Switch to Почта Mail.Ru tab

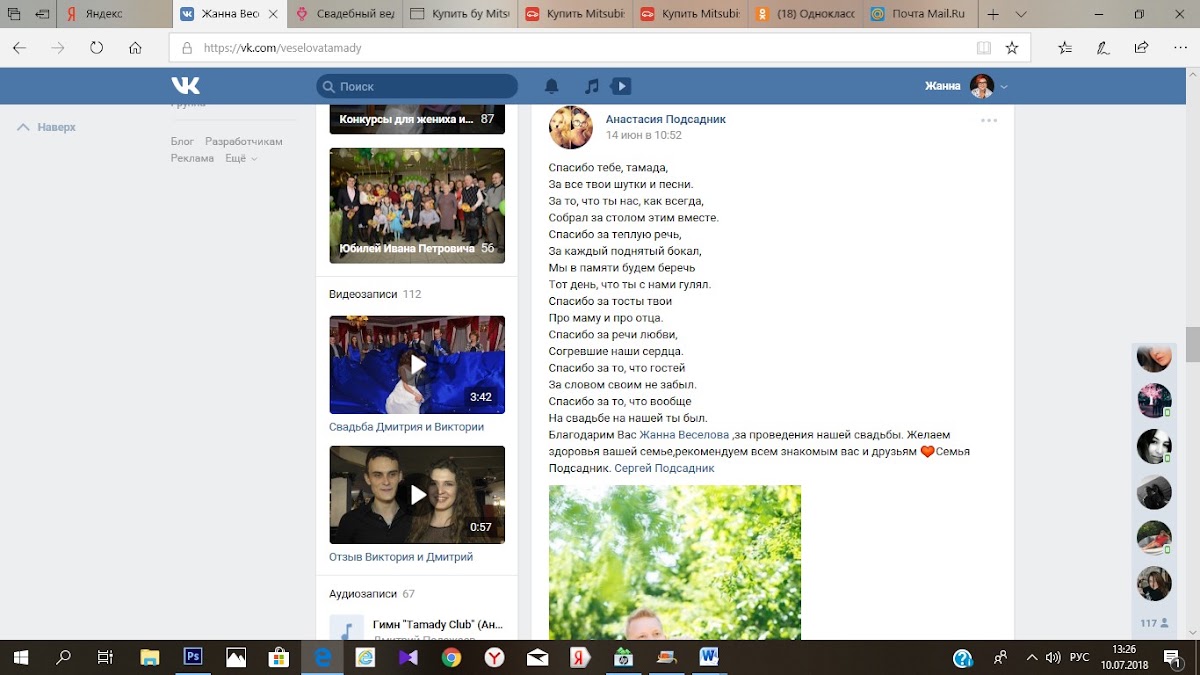[919, 14]
